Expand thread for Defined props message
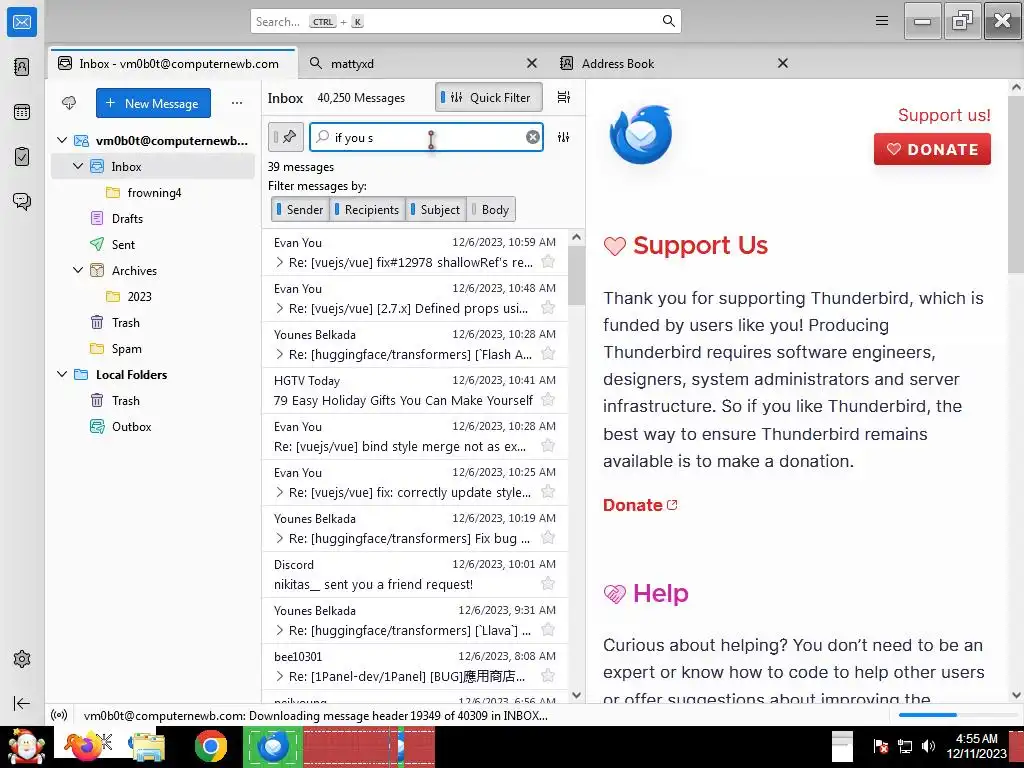 [x=280, y=308]
